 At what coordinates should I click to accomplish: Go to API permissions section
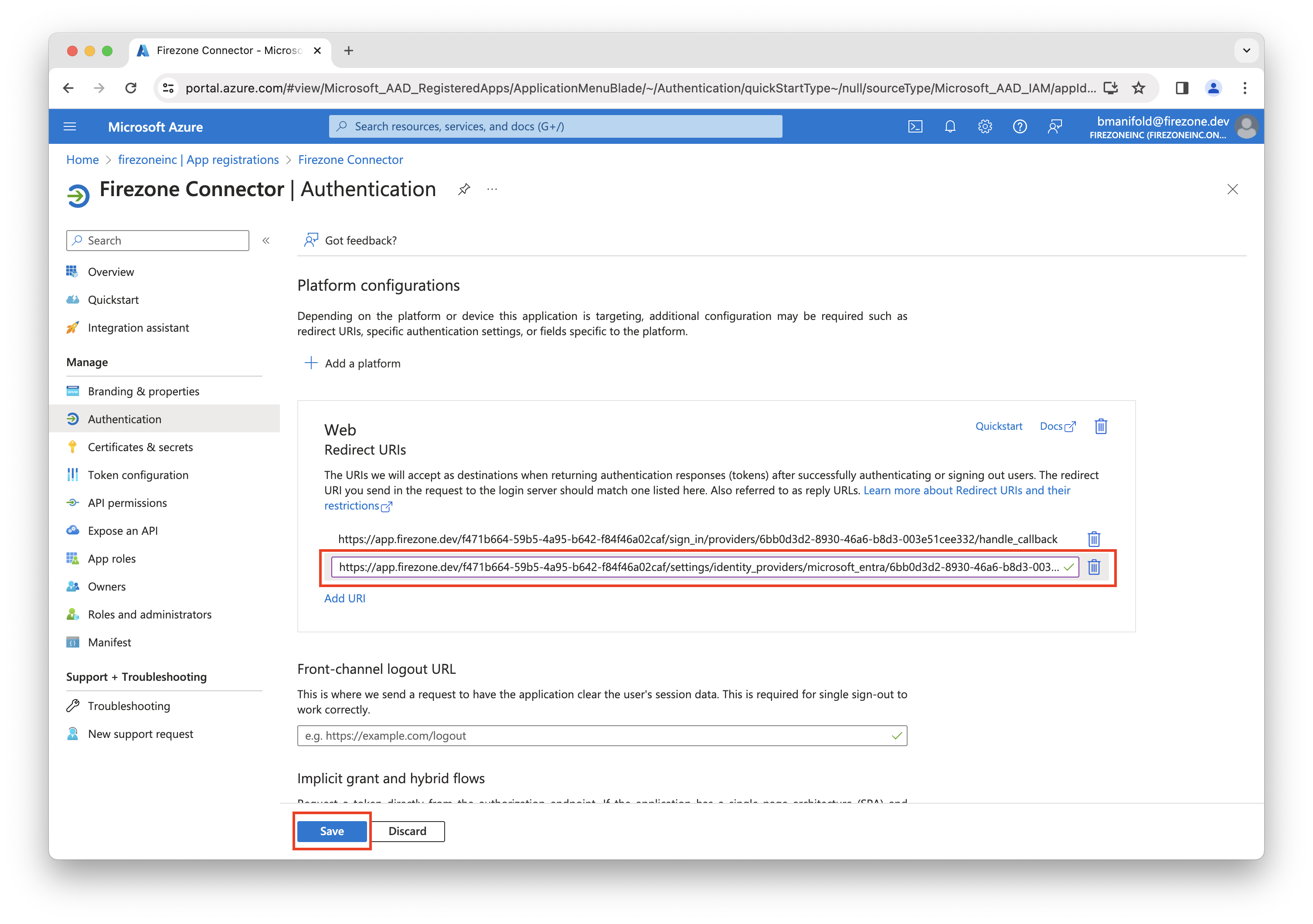click(127, 503)
